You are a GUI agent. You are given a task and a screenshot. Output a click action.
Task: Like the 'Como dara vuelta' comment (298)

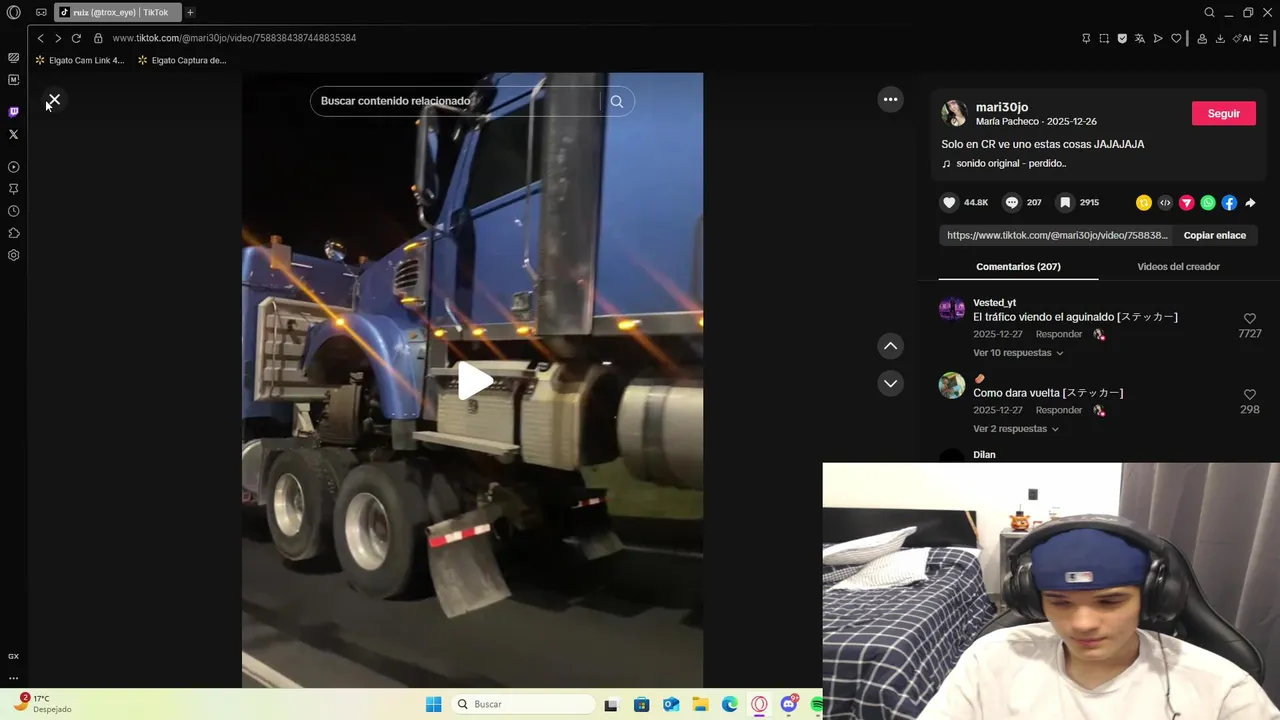(1249, 395)
